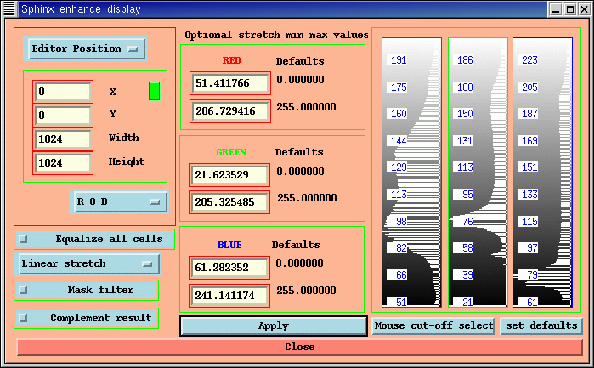The image size is (594, 368).
Task: Focus the BLUE maximum value 241.141174 field
Action: [x=230, y=296]
